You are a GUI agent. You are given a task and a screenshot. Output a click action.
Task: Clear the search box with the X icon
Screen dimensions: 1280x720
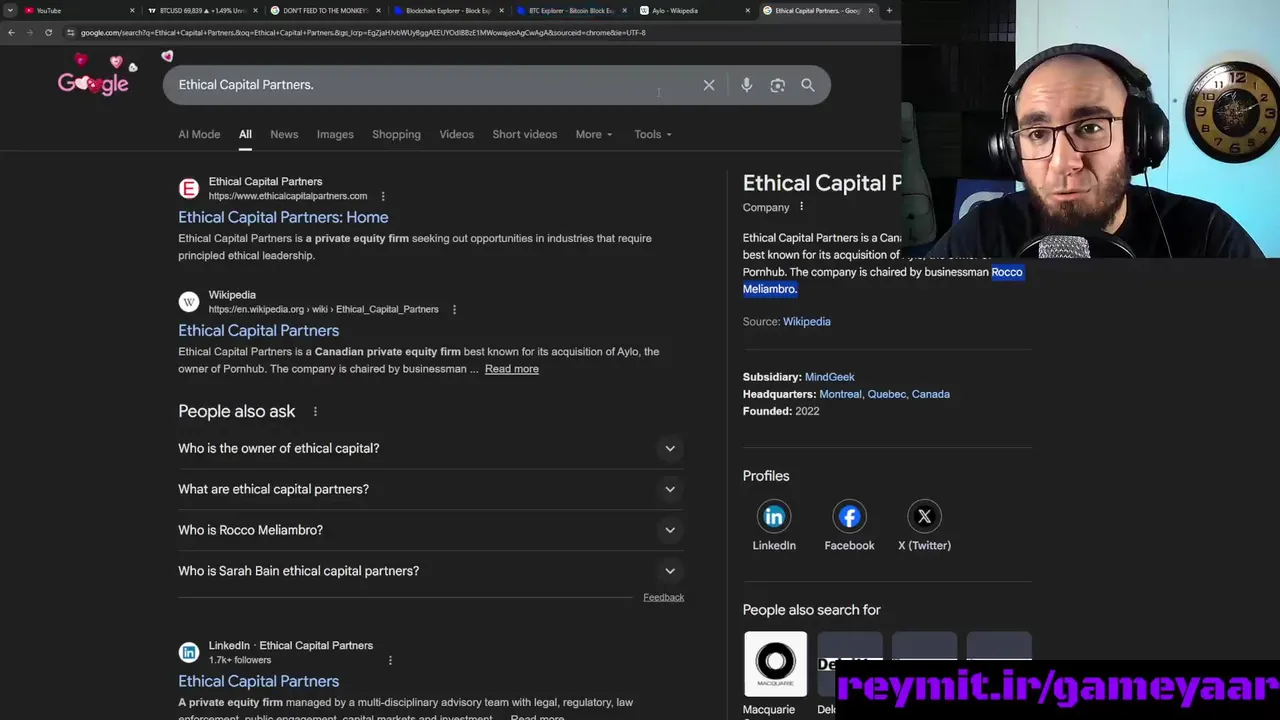click(x=709, y=85)
